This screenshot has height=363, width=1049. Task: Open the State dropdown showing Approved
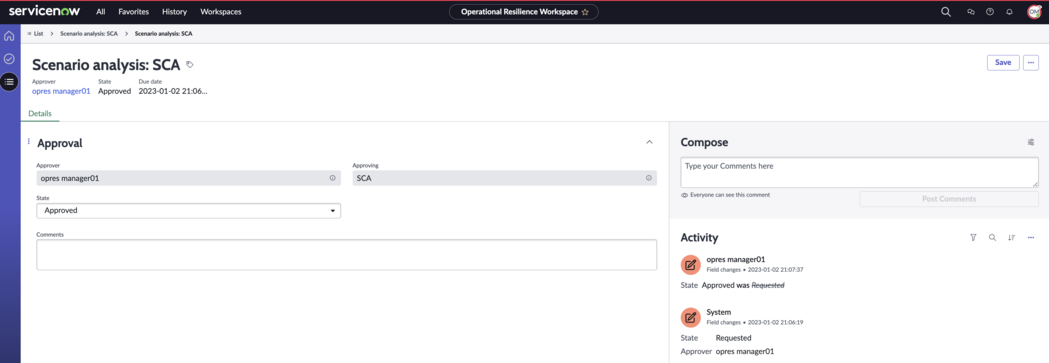(189, 211)
